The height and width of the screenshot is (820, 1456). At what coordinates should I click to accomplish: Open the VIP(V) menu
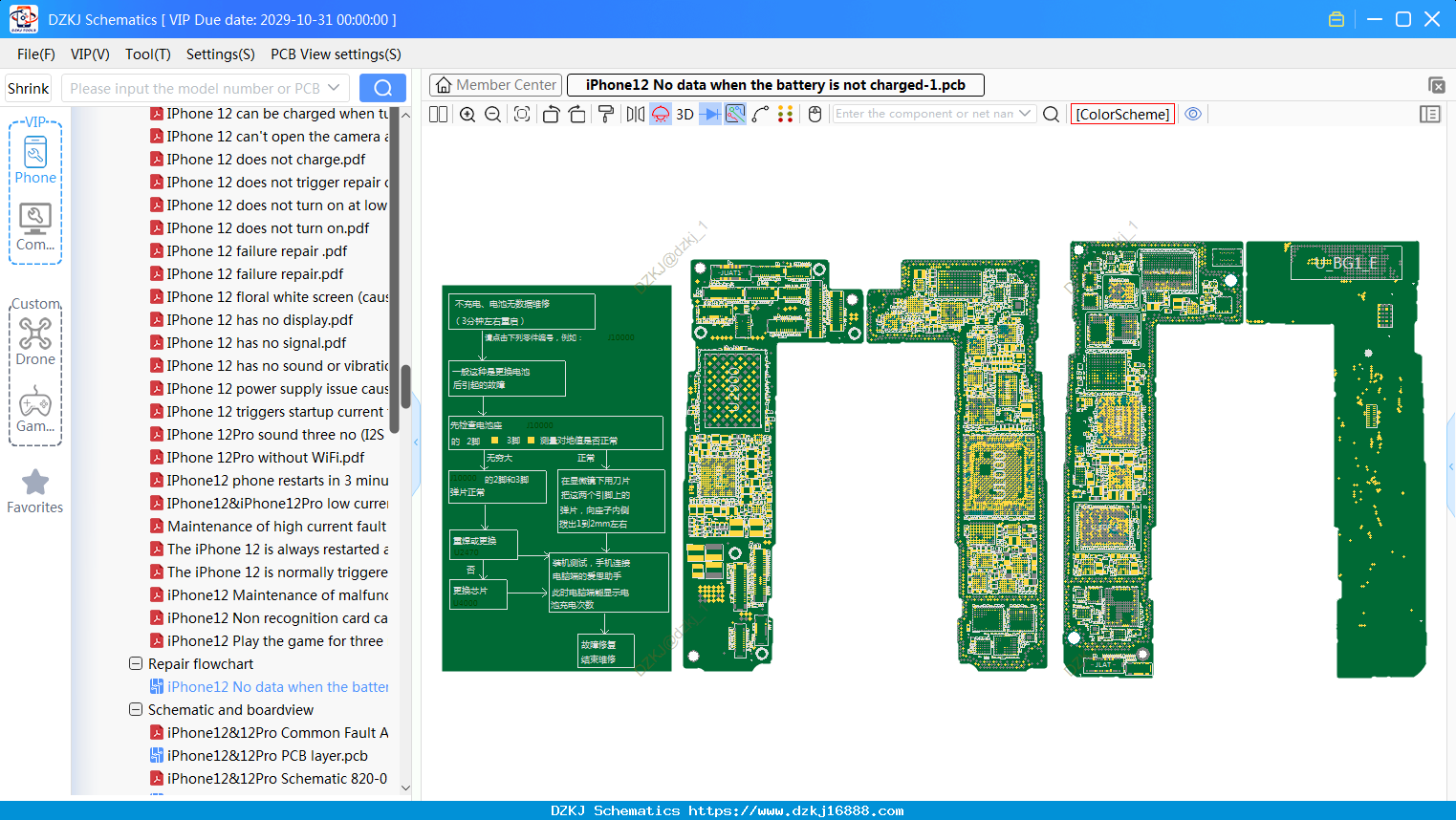coord(90,54)
